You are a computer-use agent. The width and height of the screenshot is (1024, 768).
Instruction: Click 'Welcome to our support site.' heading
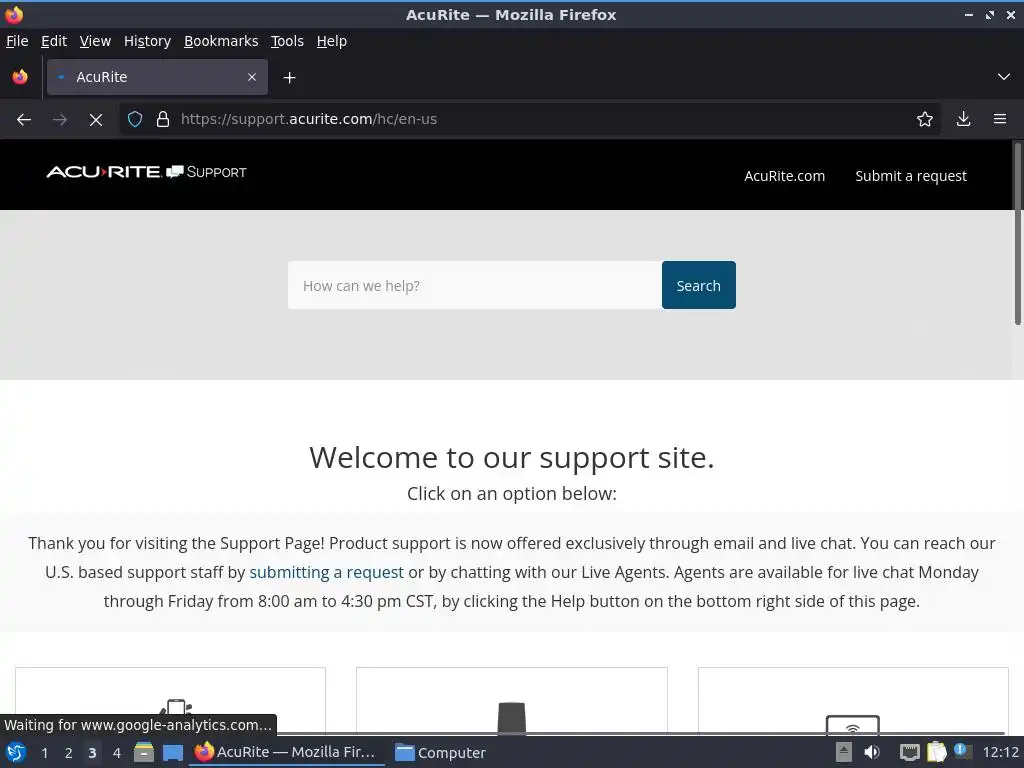pos(512,457)
